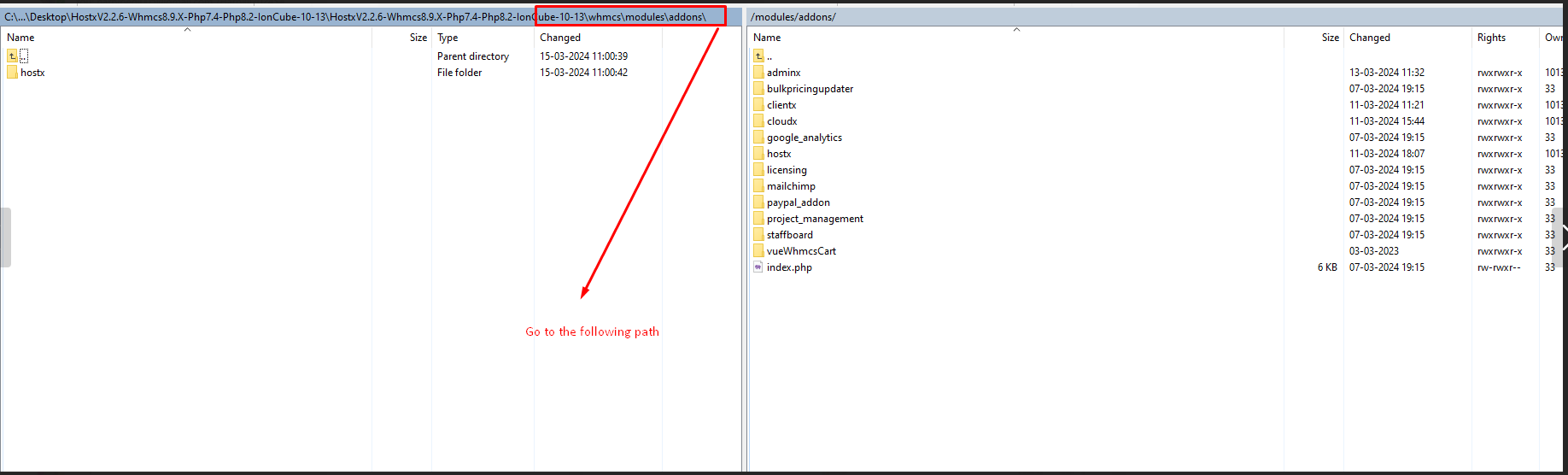Select the vueWhmcsCart folder icon

758,251
